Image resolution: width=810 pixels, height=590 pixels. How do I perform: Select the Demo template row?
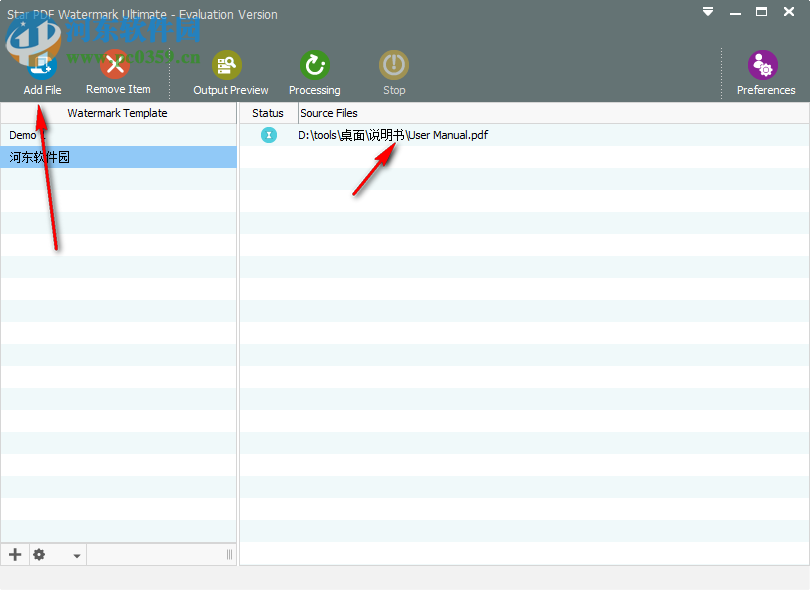coord(119,135)
